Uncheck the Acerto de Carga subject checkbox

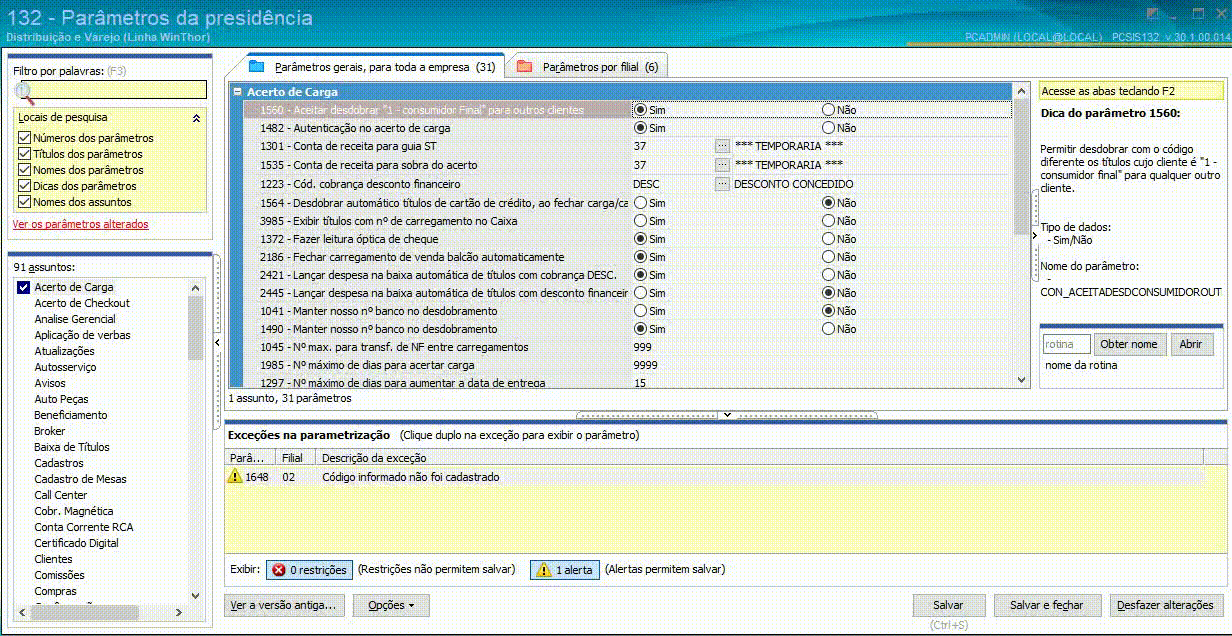tap(23, 287)
